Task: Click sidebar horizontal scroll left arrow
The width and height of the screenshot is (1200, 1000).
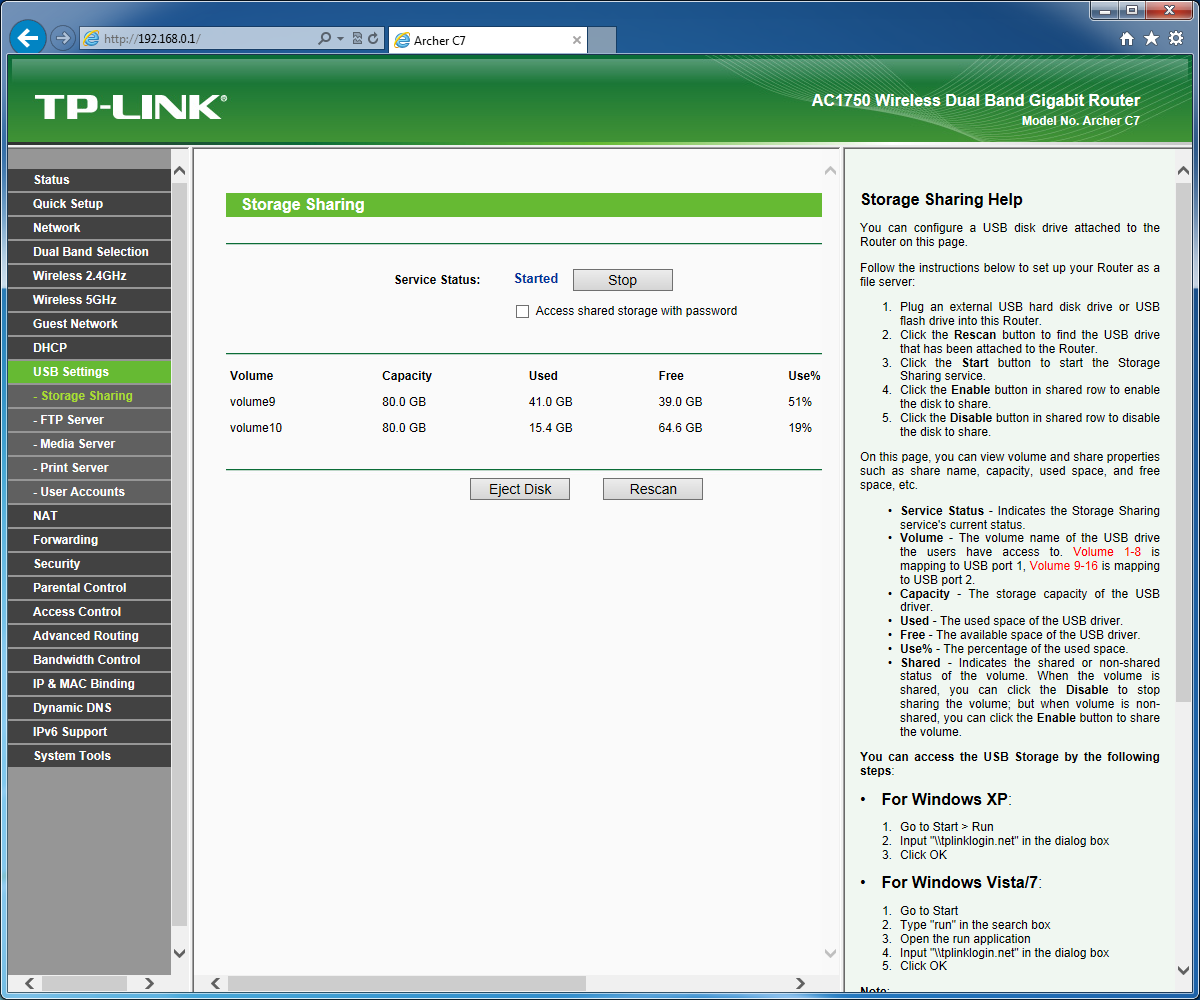Action: [x=29, y=984]
